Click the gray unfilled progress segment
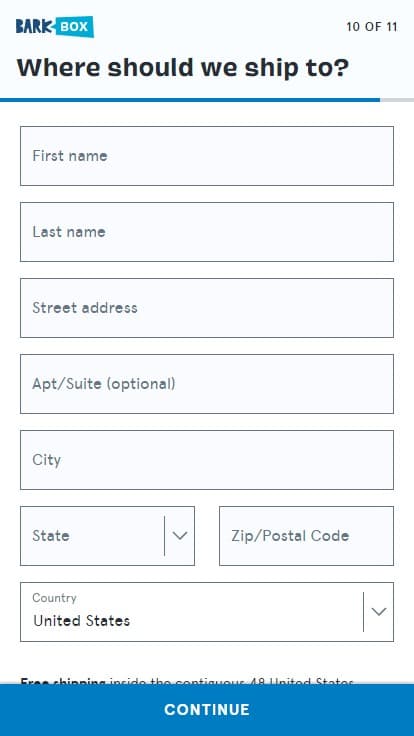The height and width of the screenshot is (736, 414). tap(397, 100)
